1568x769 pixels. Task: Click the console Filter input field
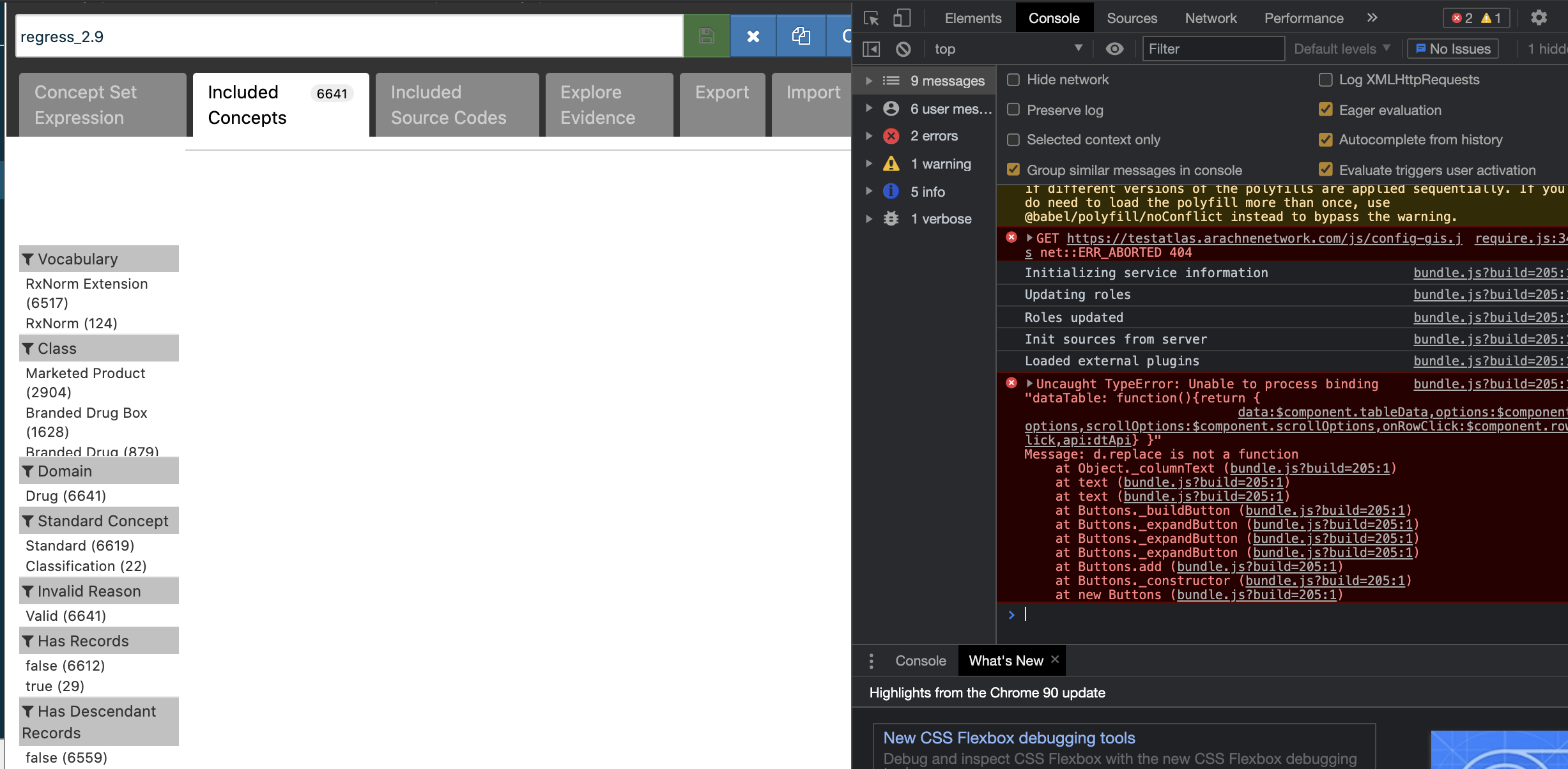(x=1213, y=49)
